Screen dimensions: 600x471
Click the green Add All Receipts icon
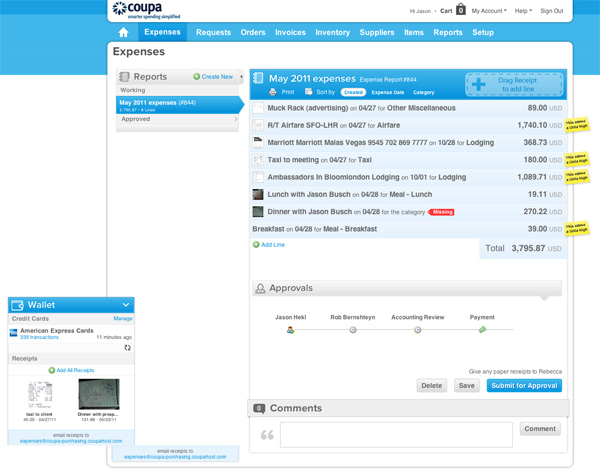pos(52,370)
